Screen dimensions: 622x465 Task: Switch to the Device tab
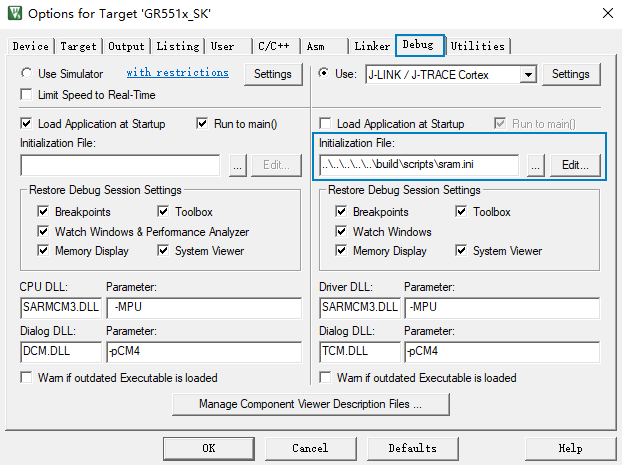tap(31, 46)
